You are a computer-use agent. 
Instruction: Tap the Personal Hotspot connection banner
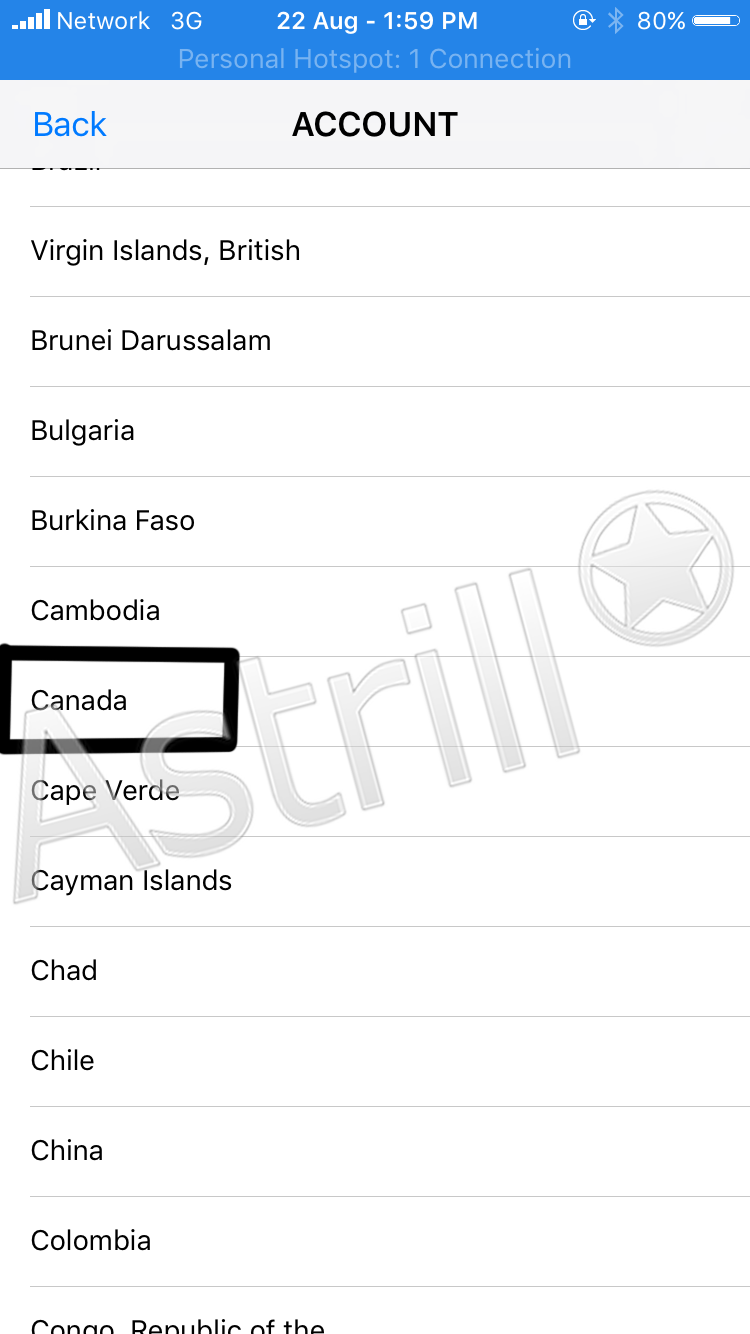point(375,59)
